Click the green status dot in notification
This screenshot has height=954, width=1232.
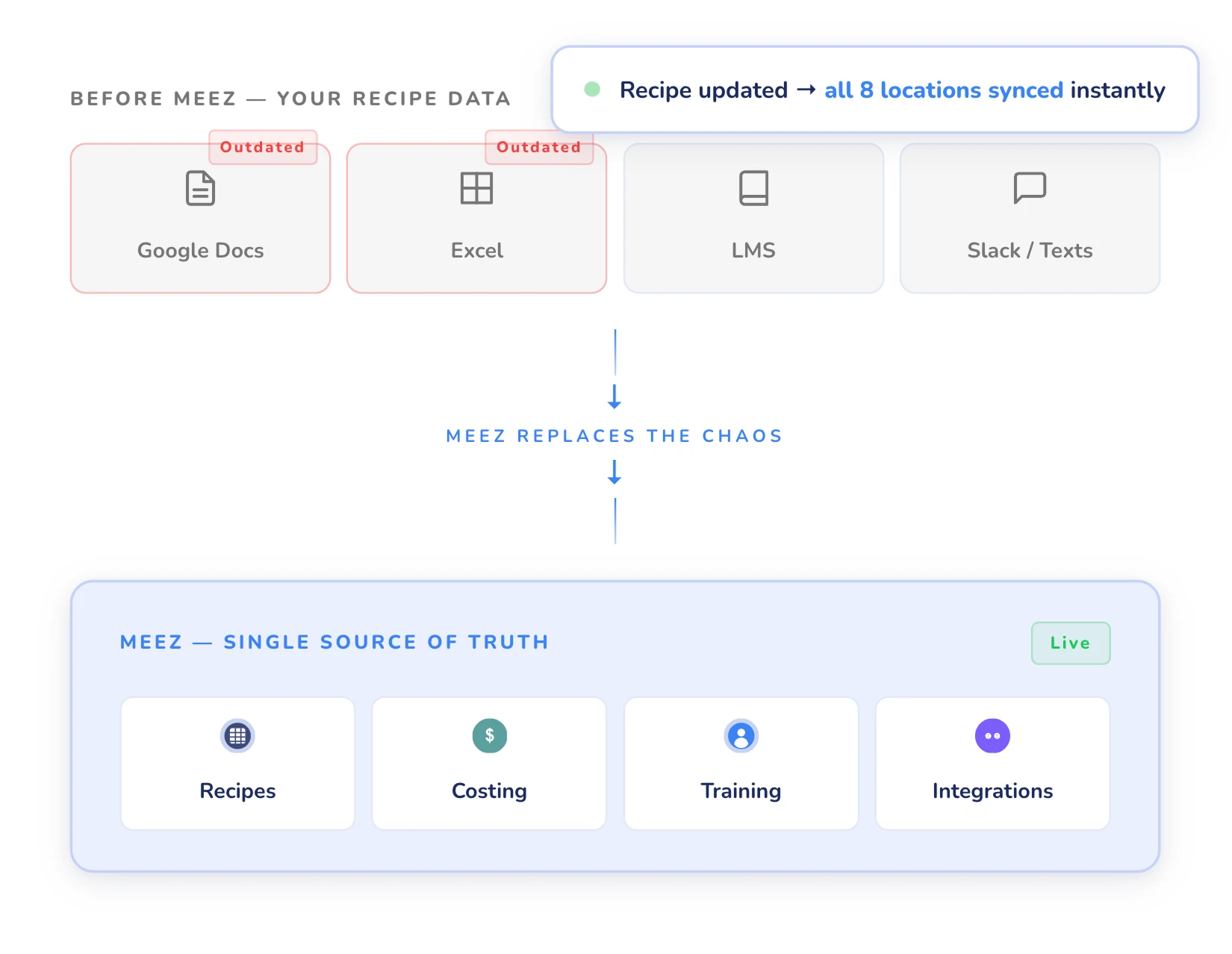tap(592, 90)
